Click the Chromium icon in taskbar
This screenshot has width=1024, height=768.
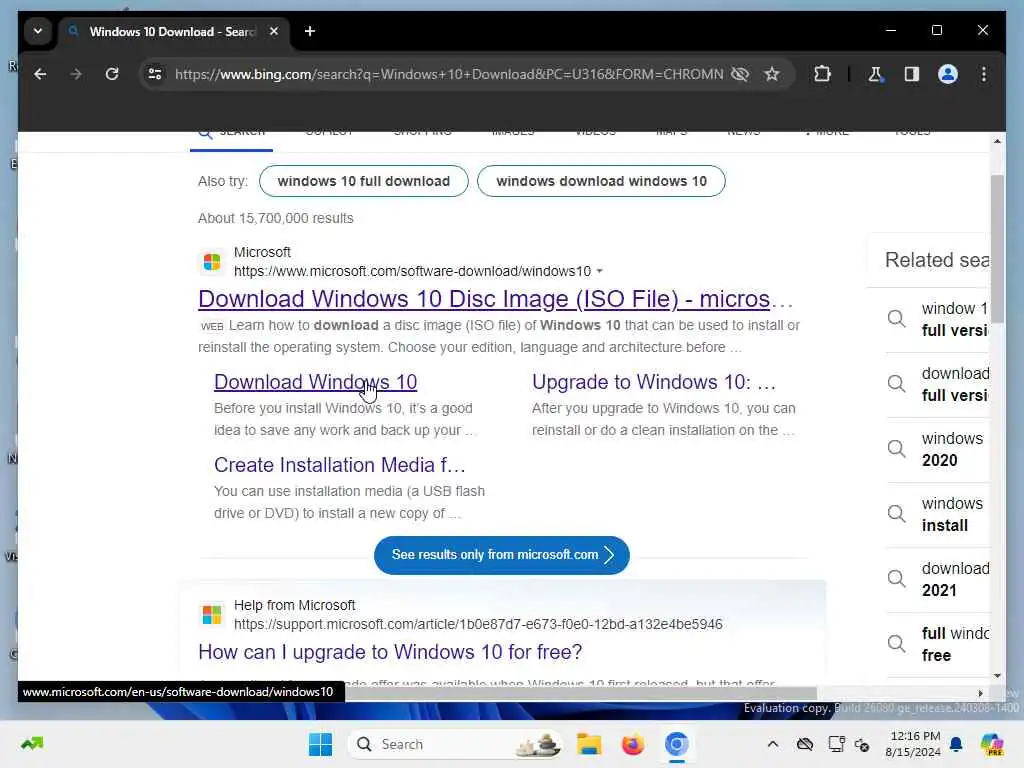pos(677,744)
